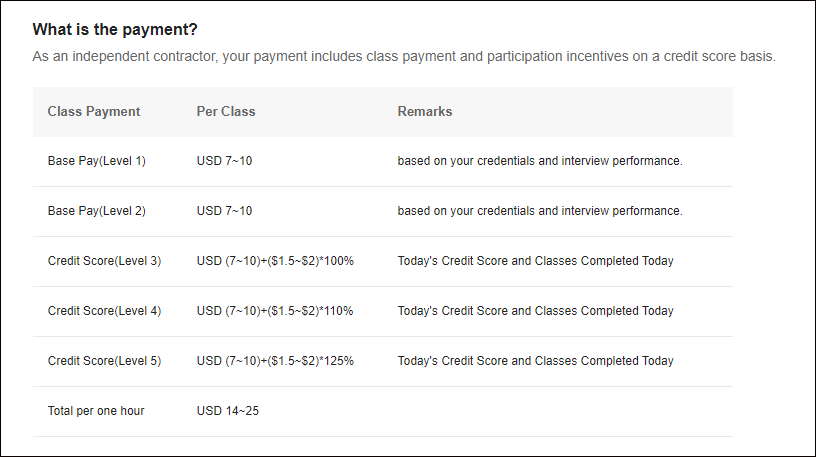Select the Base Pay(Level 1) cell
816x457 pixels.
(97, 161)
